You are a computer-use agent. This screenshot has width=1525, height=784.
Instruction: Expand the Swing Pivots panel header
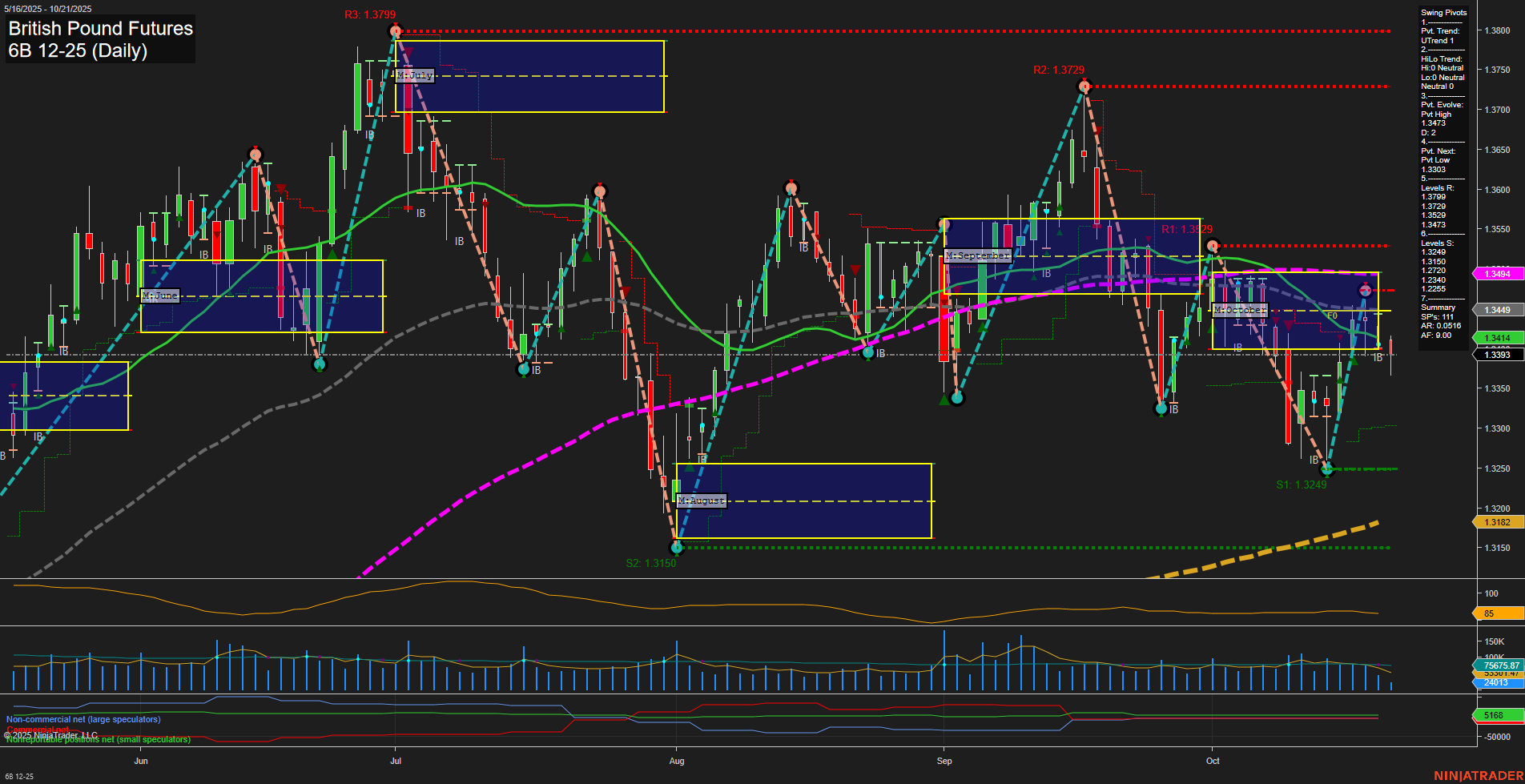tap(1445, 12)
